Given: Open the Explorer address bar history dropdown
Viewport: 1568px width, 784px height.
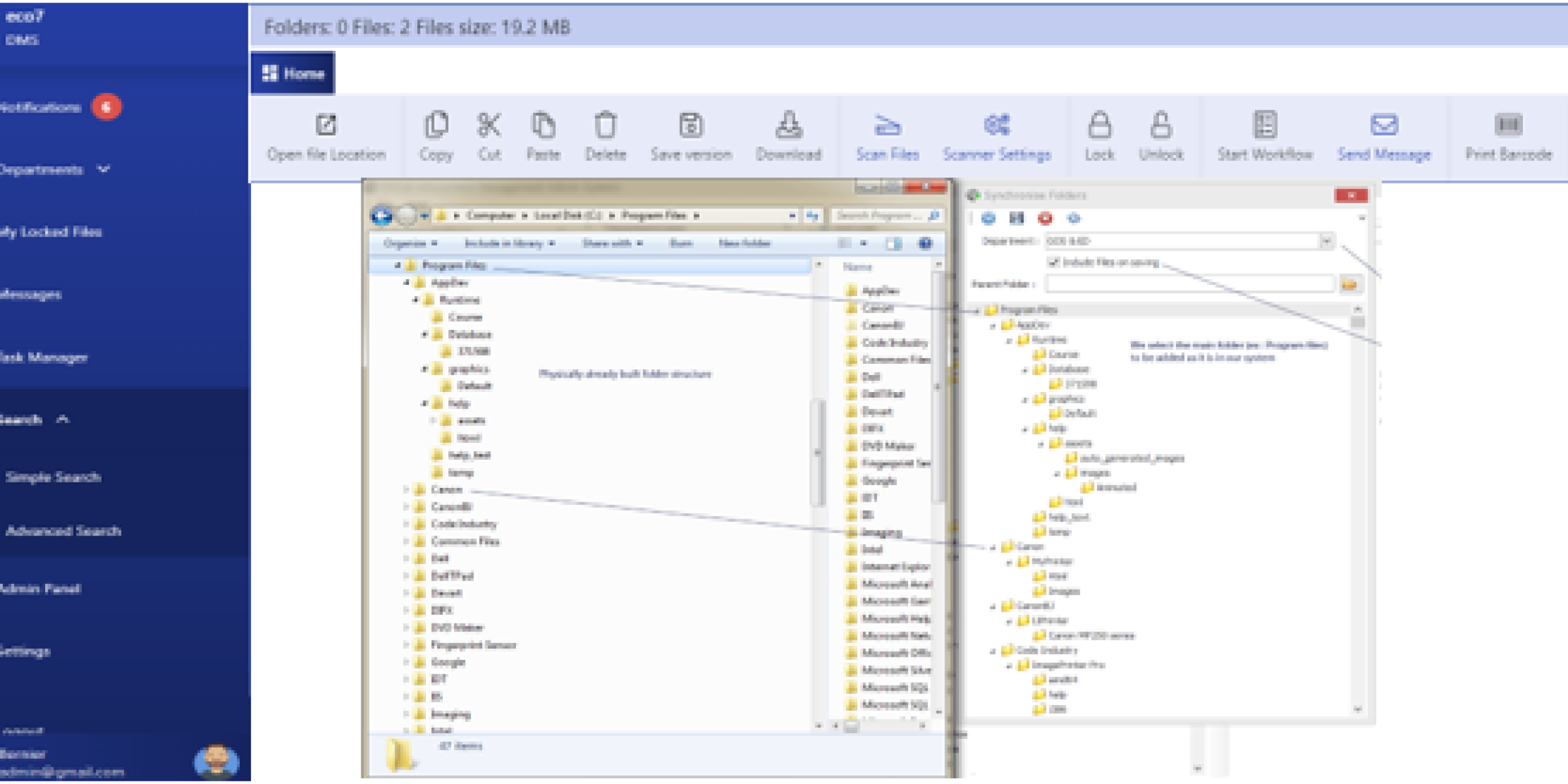Looking at the screenshot, I should tap(792, 216).
